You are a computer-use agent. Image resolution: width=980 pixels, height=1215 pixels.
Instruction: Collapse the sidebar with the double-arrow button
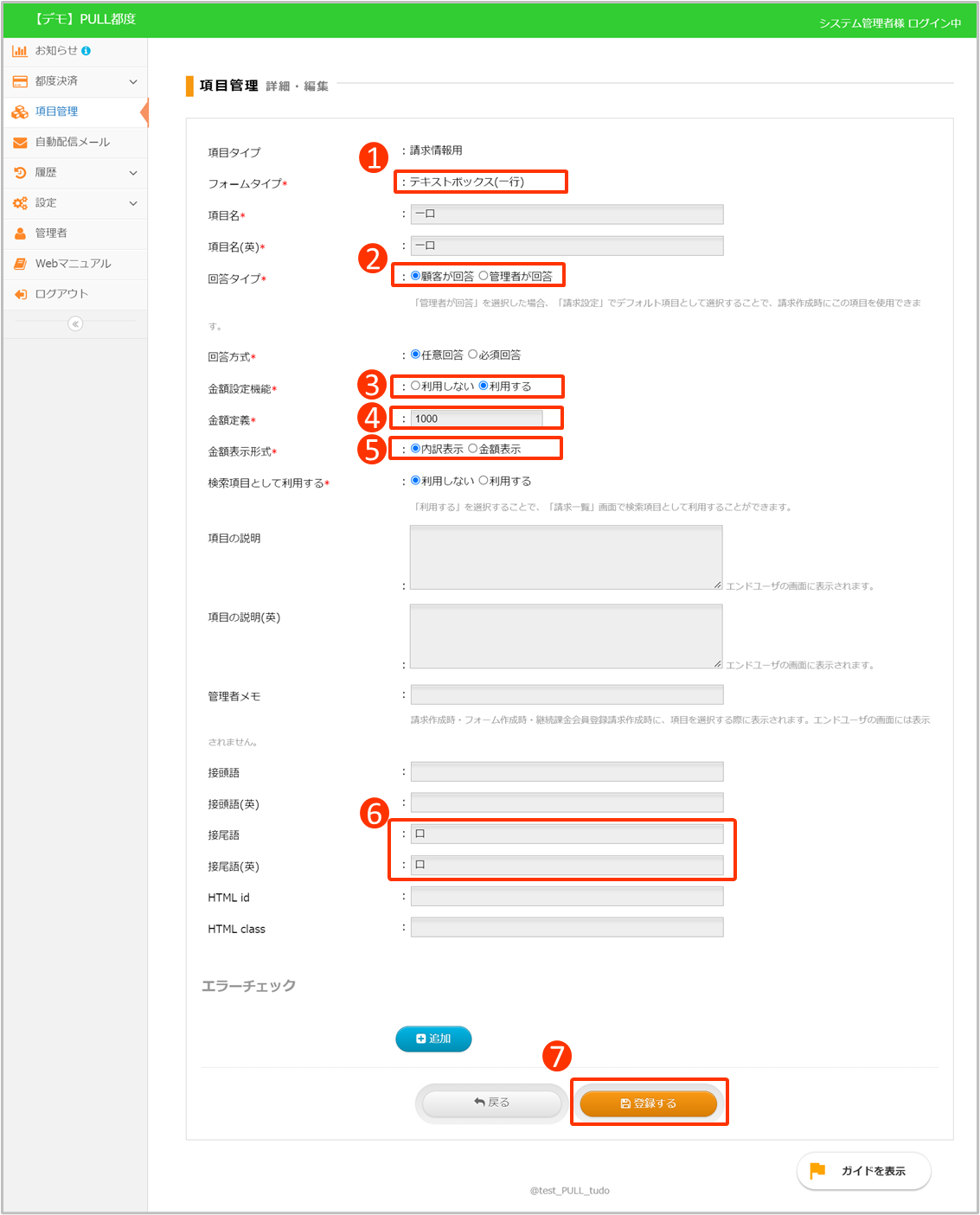pyautogui.click(x=75, y=323)
